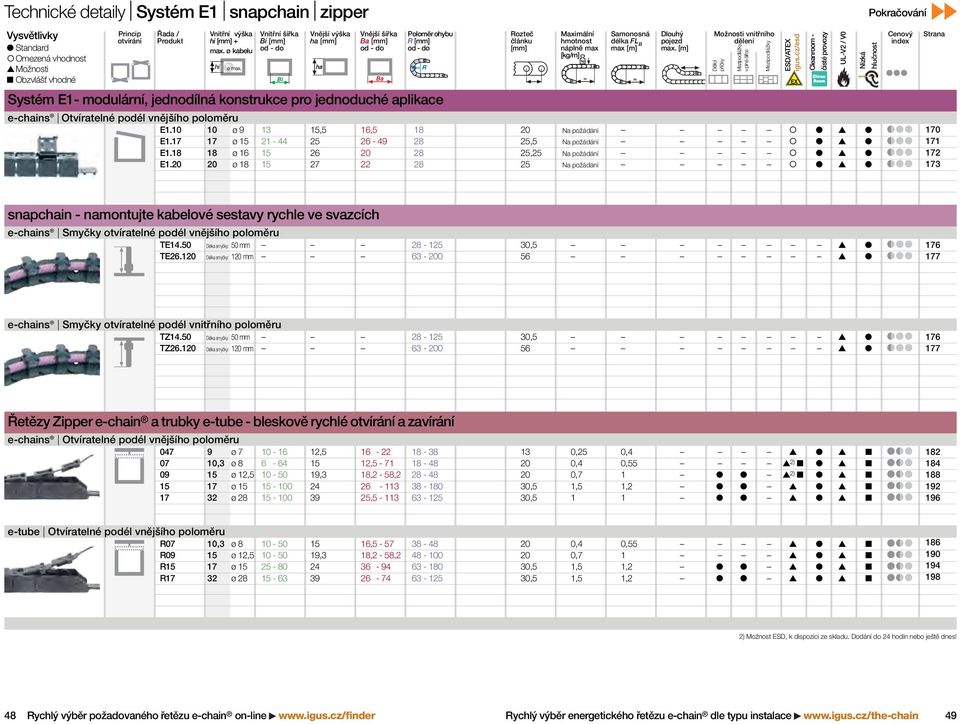
Task: Click the outer height ha diagram icon
Action: [x=330, y=67]
